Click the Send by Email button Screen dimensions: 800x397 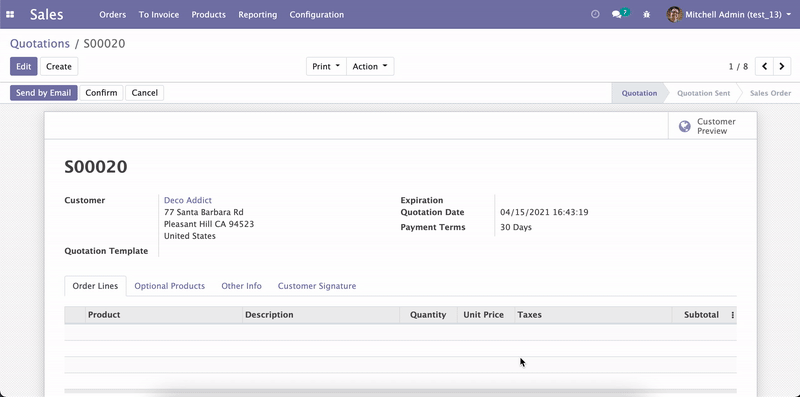tap(44, 93)
